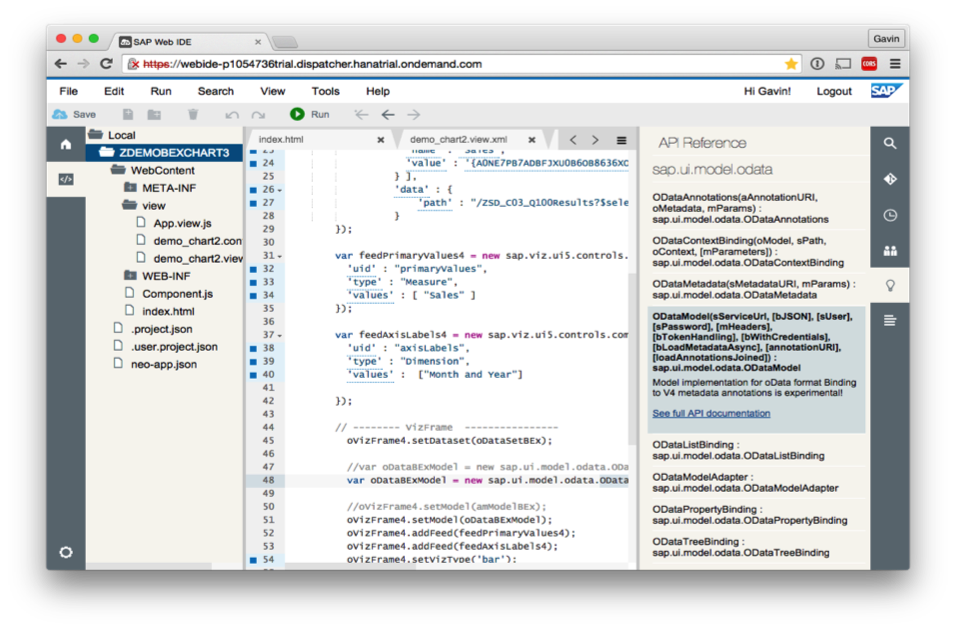The image size is (956, 629).
Task: Collapse the Local root folder
Action: 95,134
